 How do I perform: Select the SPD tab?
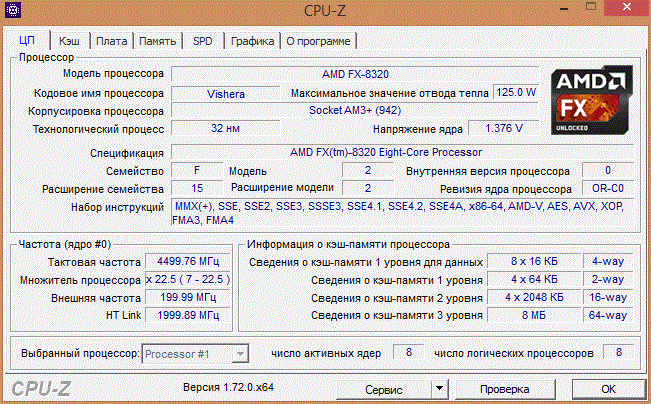tap(203, 41)
